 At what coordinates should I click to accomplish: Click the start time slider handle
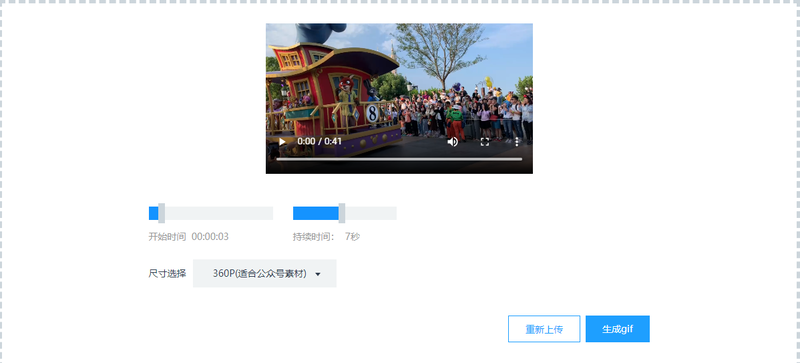161,213
